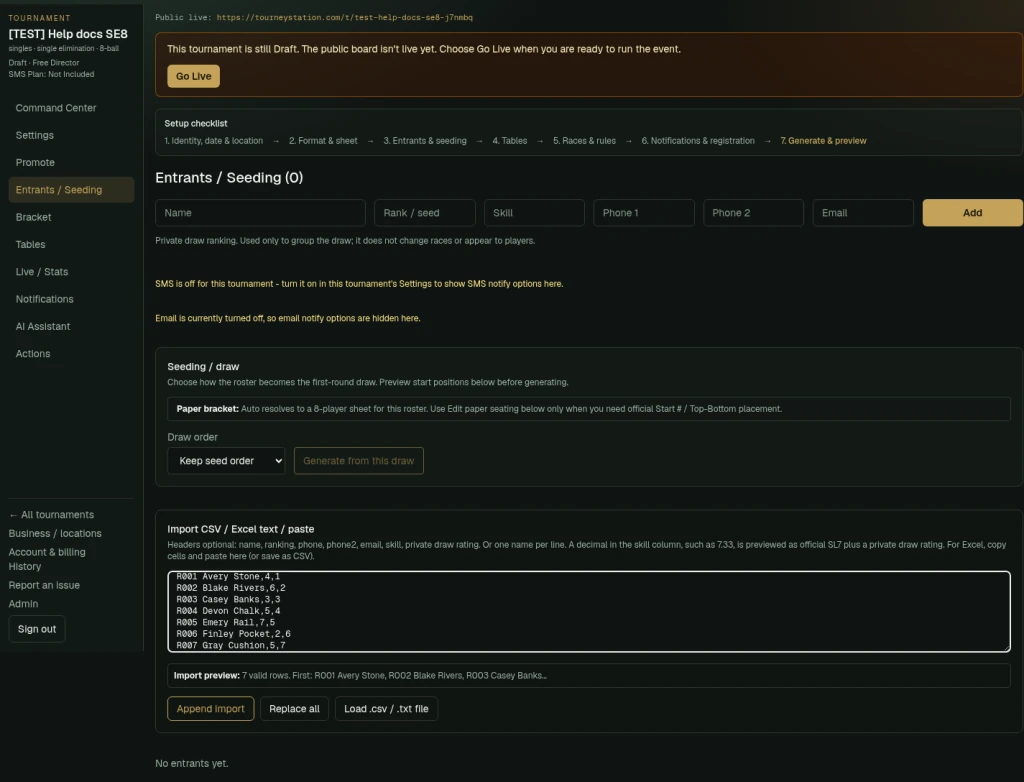This screenshot has height=782, width=1024.
Task: Go to checklist step 4 Tables
Action: click(x=509, y=140)
